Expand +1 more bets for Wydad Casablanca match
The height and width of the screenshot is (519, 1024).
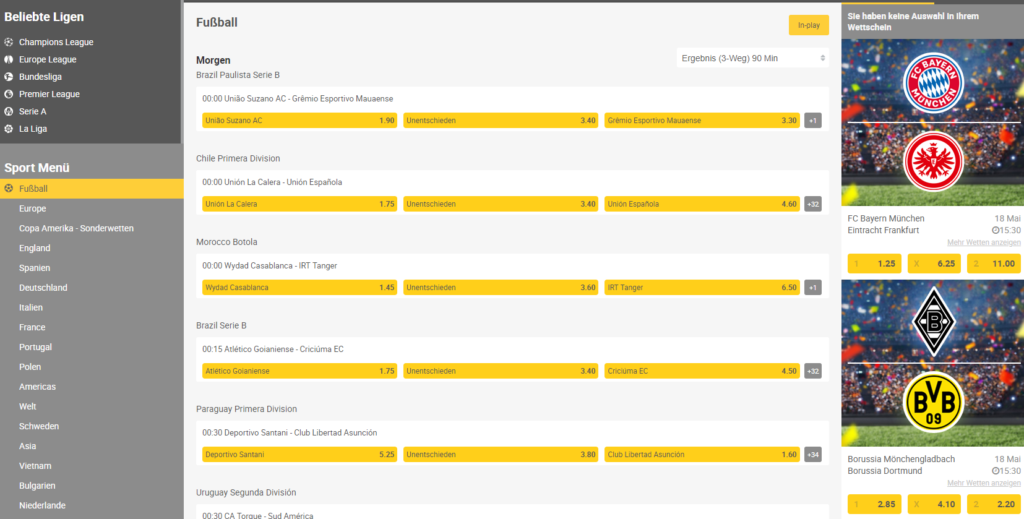pos(813,288)
